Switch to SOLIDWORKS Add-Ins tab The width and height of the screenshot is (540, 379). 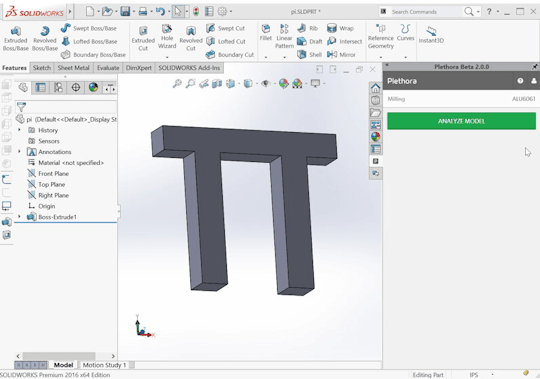[x=189, y=68]
